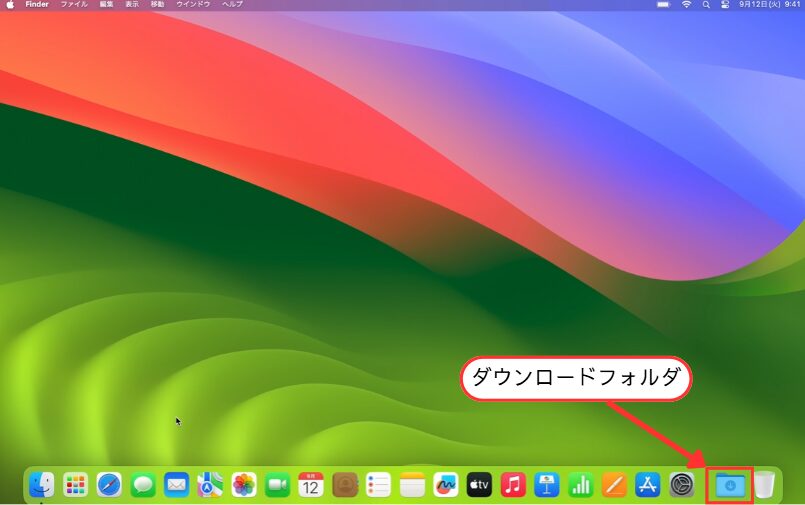Launch Safari from the Dock
This screenshot has width=805, height=505.
point(109,485)
